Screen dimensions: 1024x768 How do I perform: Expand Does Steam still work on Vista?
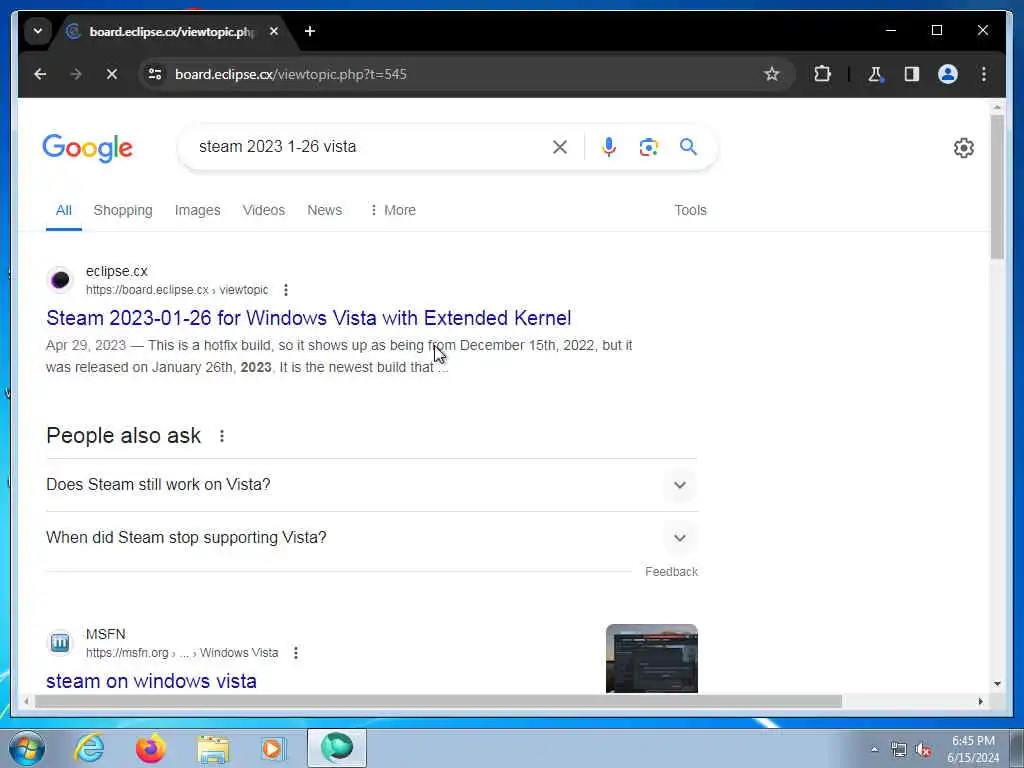[372, 485]
